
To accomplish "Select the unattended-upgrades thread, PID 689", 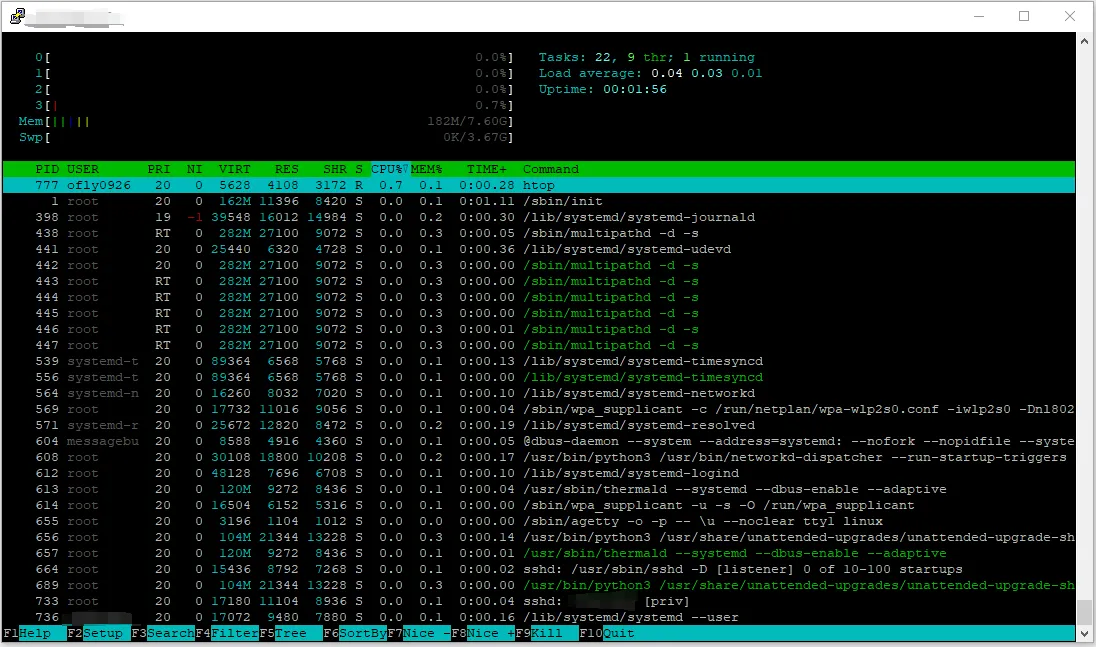I will pos(539,586).
